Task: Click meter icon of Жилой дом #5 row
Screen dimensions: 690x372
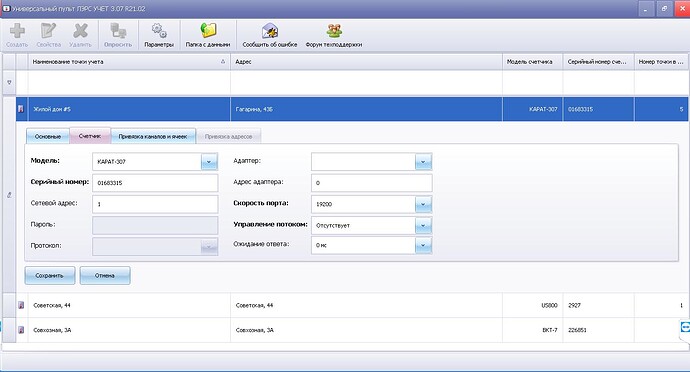Action: click(x=21, y=109)
